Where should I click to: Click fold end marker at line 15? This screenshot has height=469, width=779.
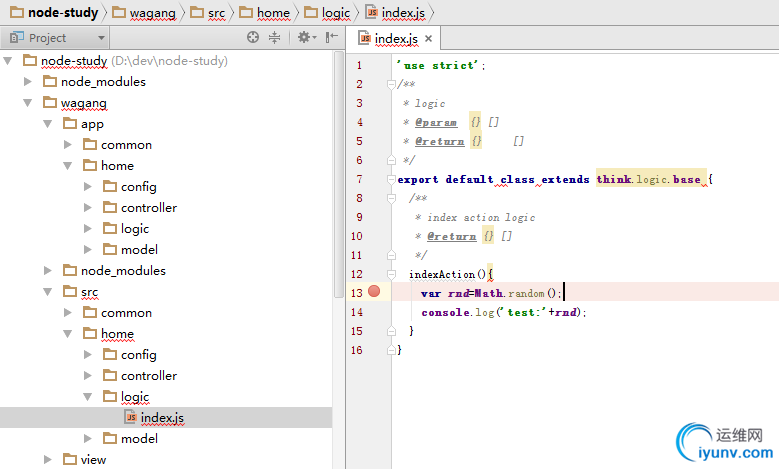click(x=391, y=331)
